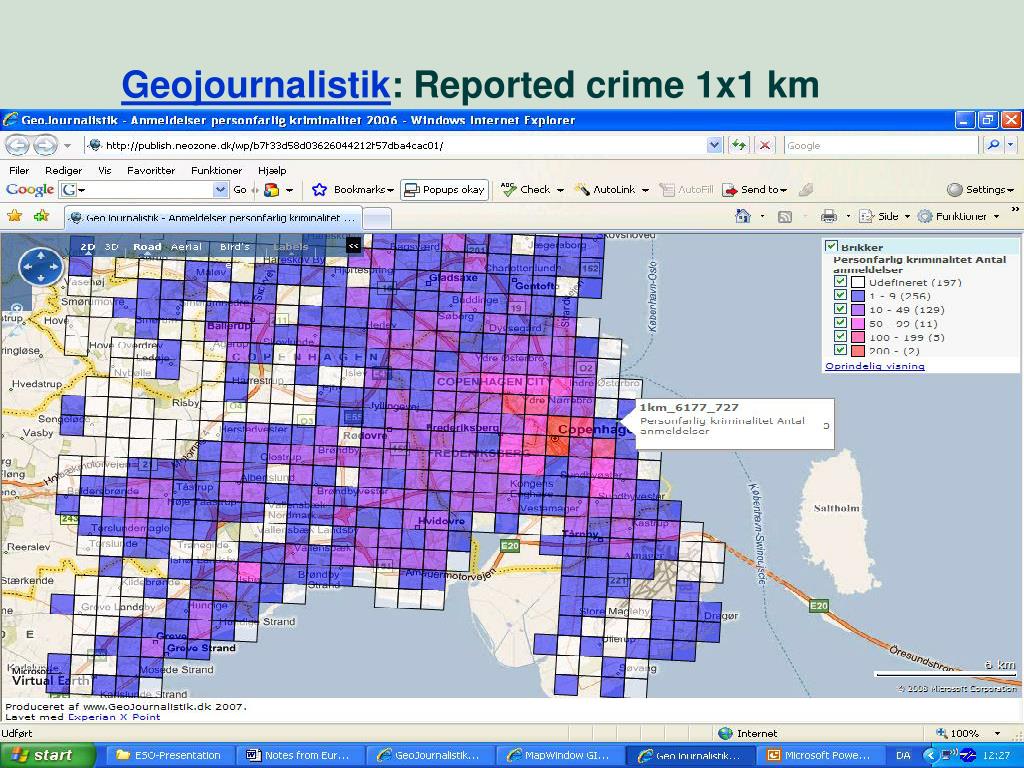Select the Aerial map view
This screenshot has width=1024, height=768.
pos(186,247)
